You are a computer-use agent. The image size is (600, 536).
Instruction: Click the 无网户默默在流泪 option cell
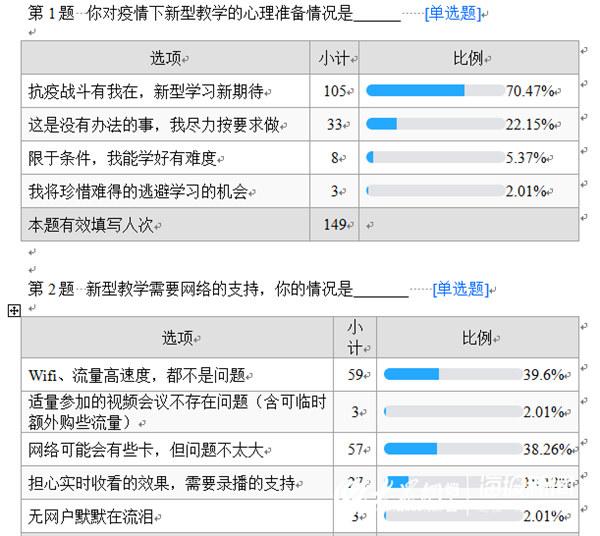(x=178, y=516)
